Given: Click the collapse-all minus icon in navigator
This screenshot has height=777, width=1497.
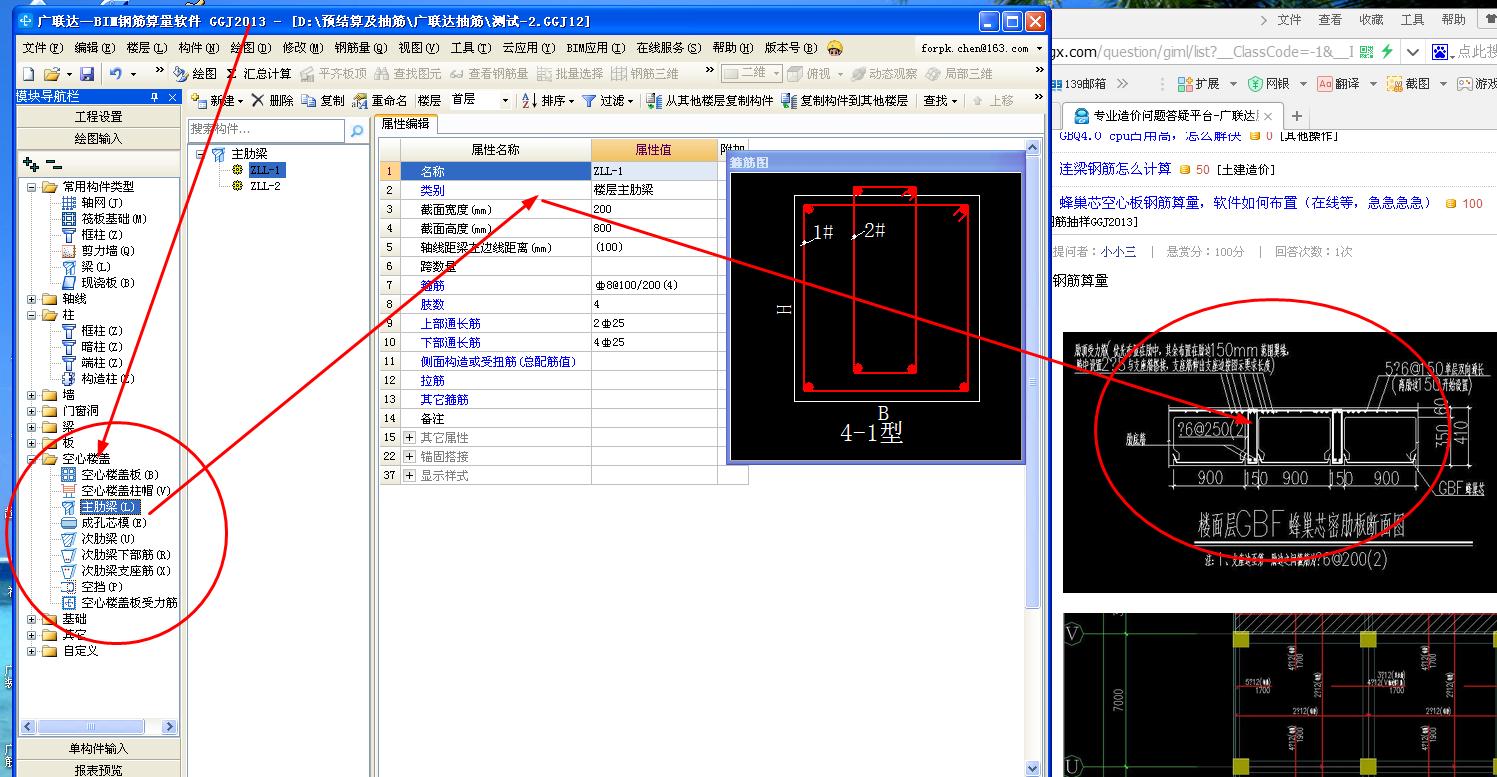Looking at the screenshot, I should tap(54, 164).
